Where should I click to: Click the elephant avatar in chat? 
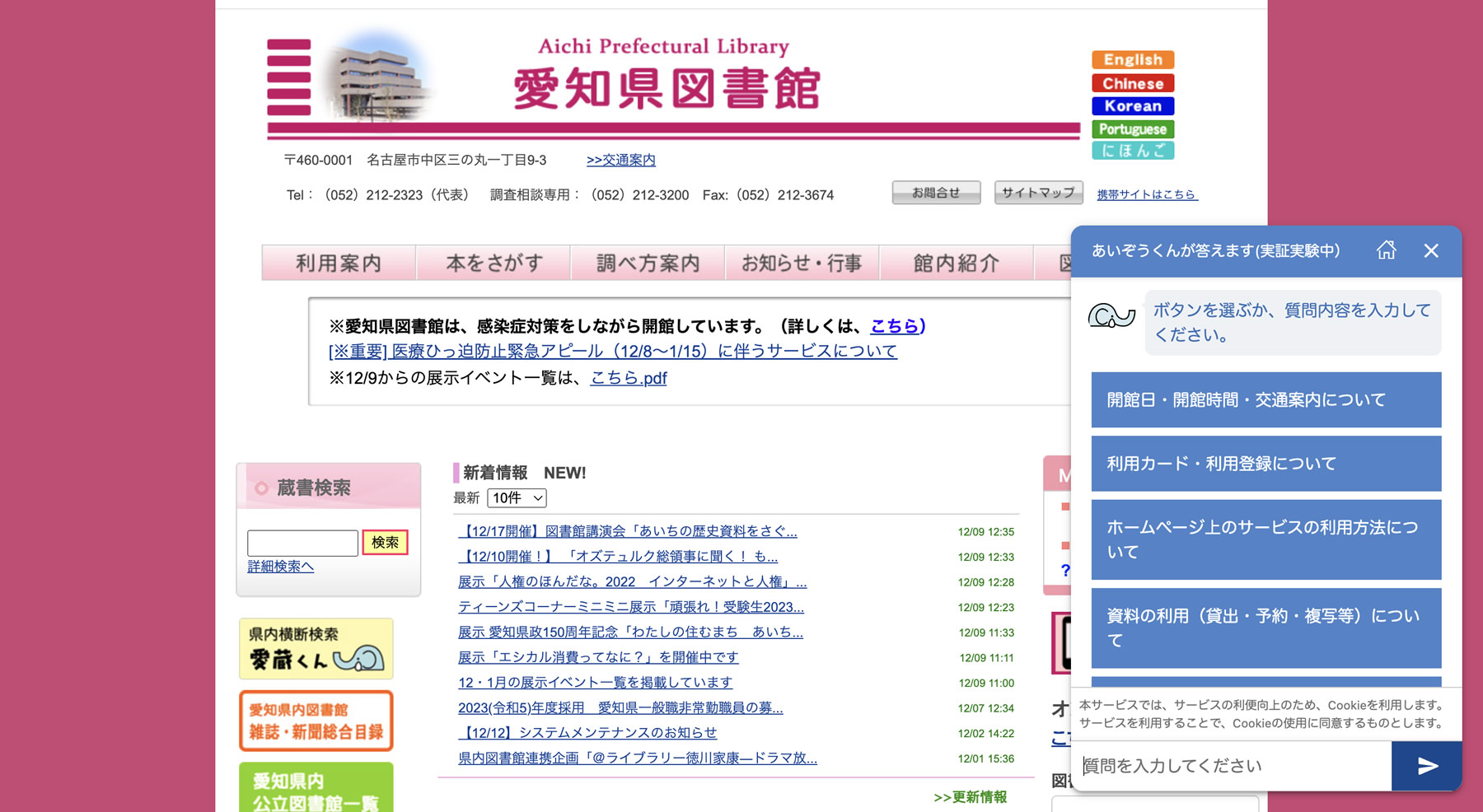pos(1111,315)
